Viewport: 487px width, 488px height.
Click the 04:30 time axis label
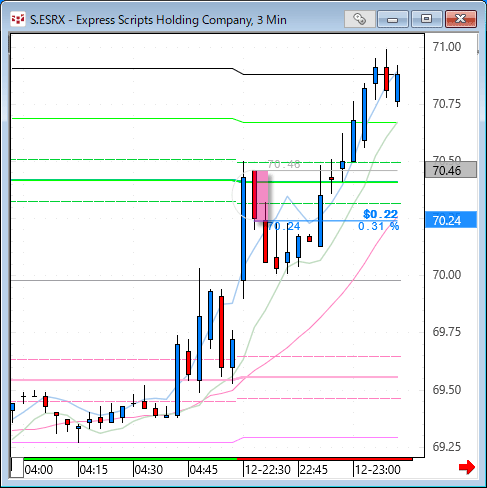(x=149, y=470)
